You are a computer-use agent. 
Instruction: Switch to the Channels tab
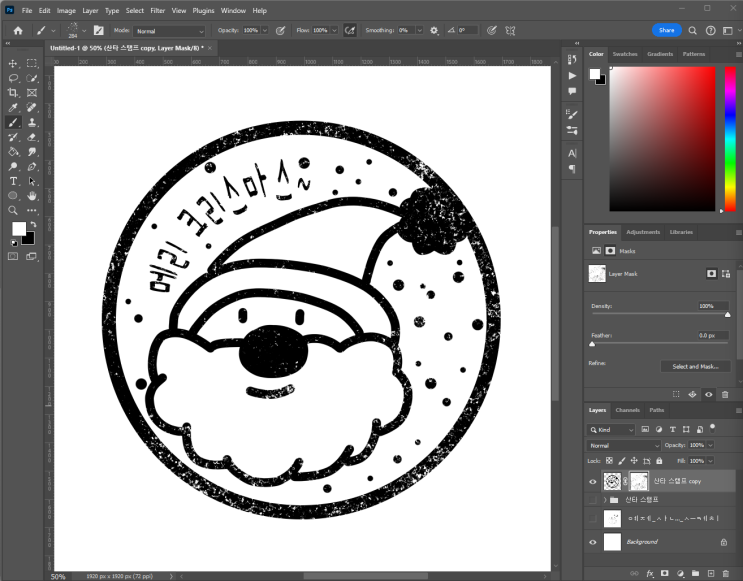click(x=627, y=410)
